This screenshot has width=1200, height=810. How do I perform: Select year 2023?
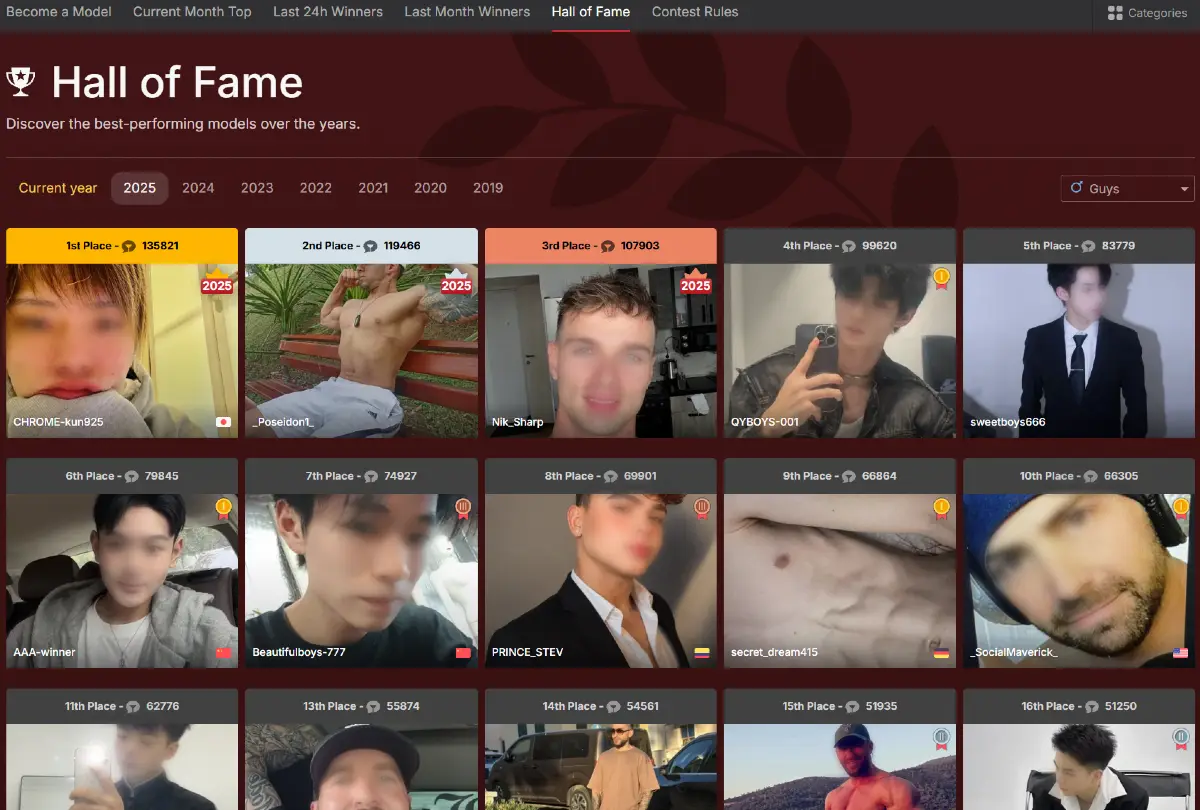[257, 188]
